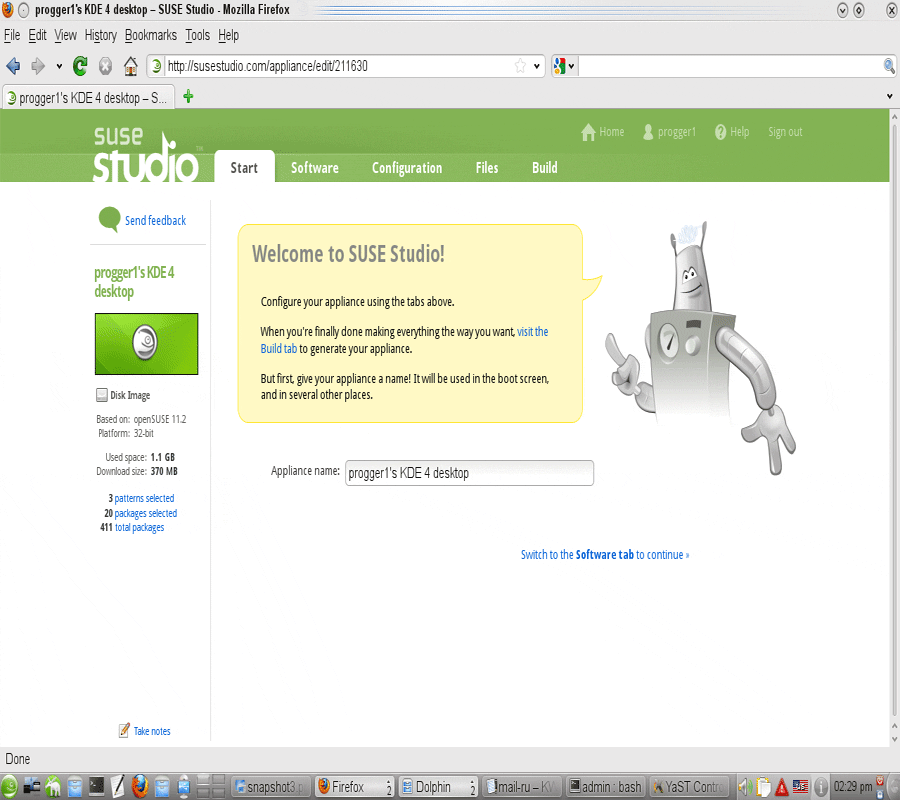Viewport: 900px width, 800px height.
Task: Open the Tools menu
Action: click(x=197, y=35)
